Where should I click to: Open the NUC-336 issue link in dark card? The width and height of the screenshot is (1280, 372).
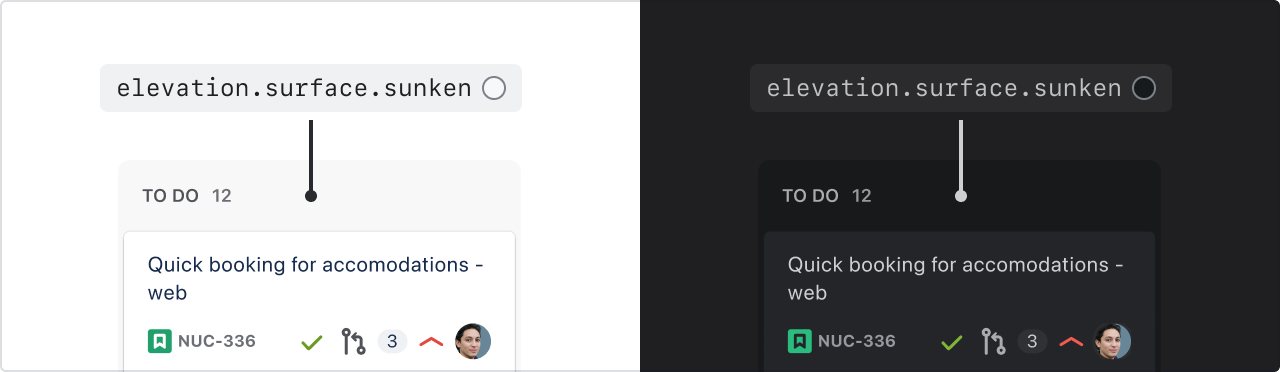pos(857,342)
